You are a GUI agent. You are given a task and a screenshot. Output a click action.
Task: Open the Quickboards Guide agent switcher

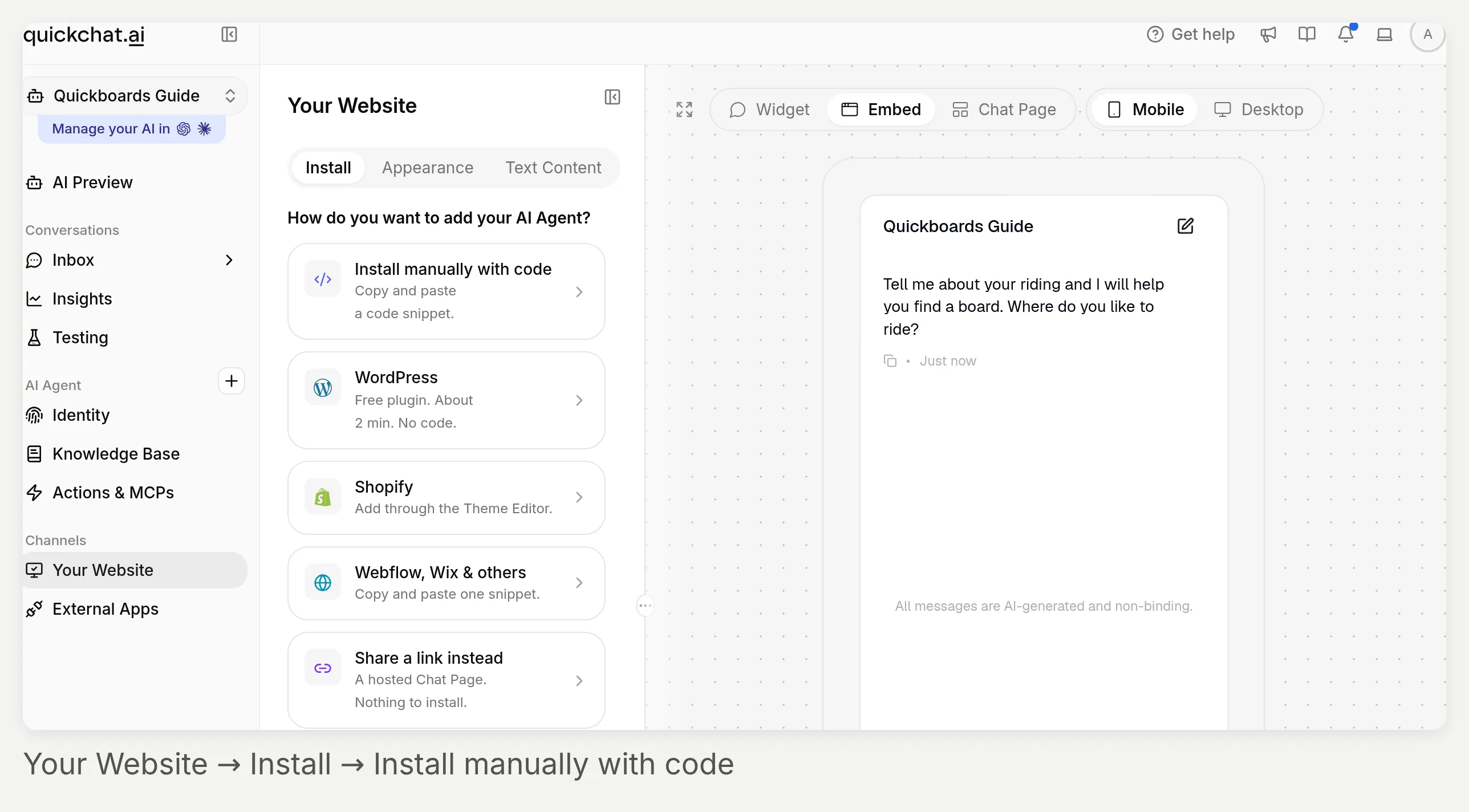click(135, 96)
